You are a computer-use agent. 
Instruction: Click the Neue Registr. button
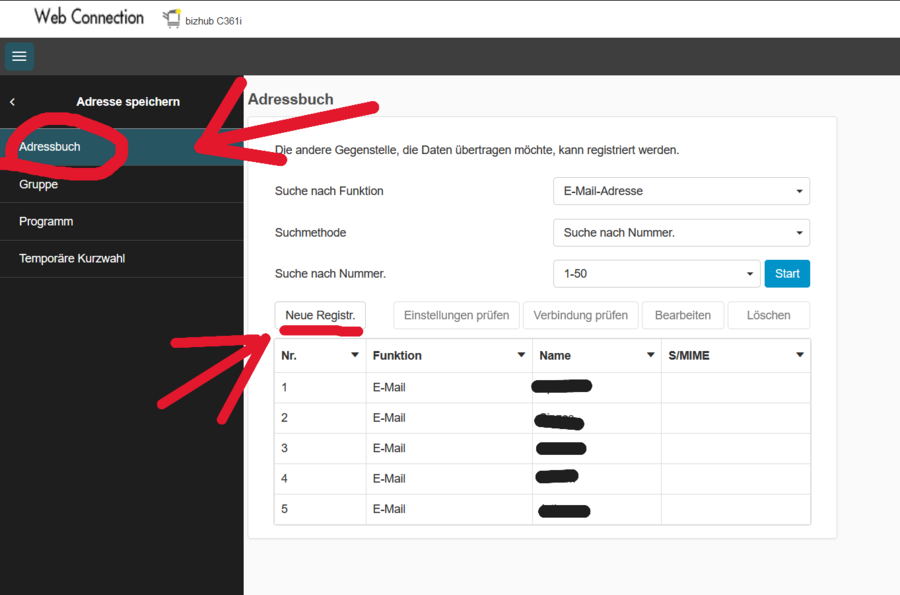(x=320, y=315)
